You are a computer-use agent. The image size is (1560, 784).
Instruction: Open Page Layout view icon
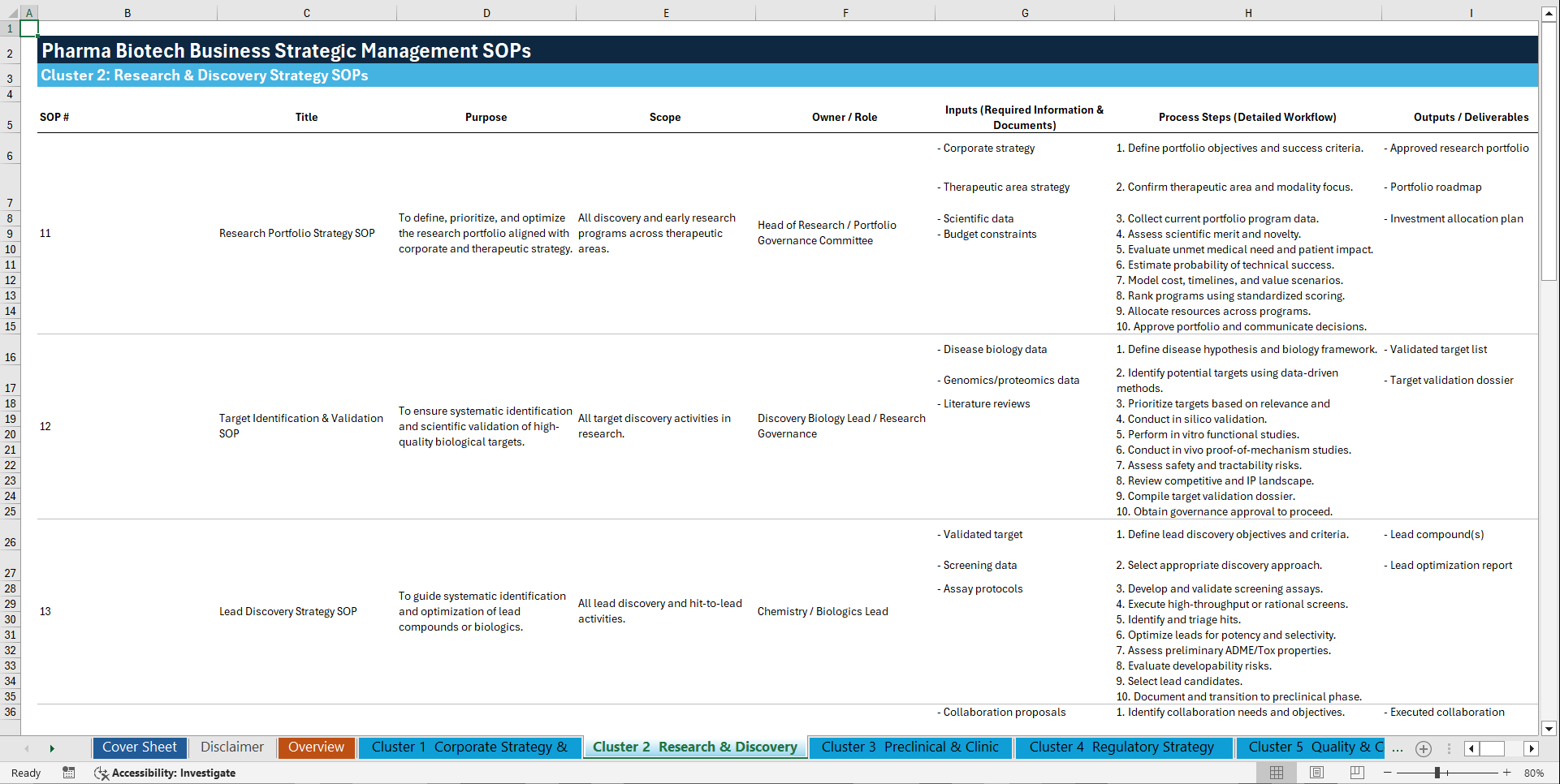tap(1316, 773)
